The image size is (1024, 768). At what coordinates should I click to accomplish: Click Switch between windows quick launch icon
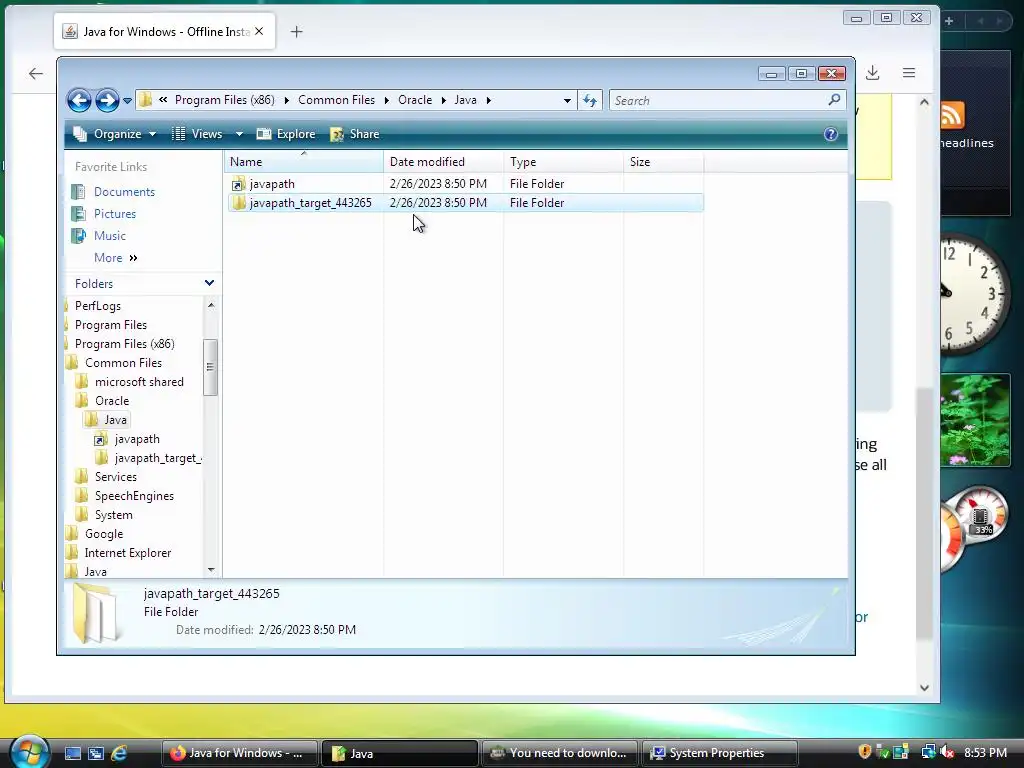96,754
